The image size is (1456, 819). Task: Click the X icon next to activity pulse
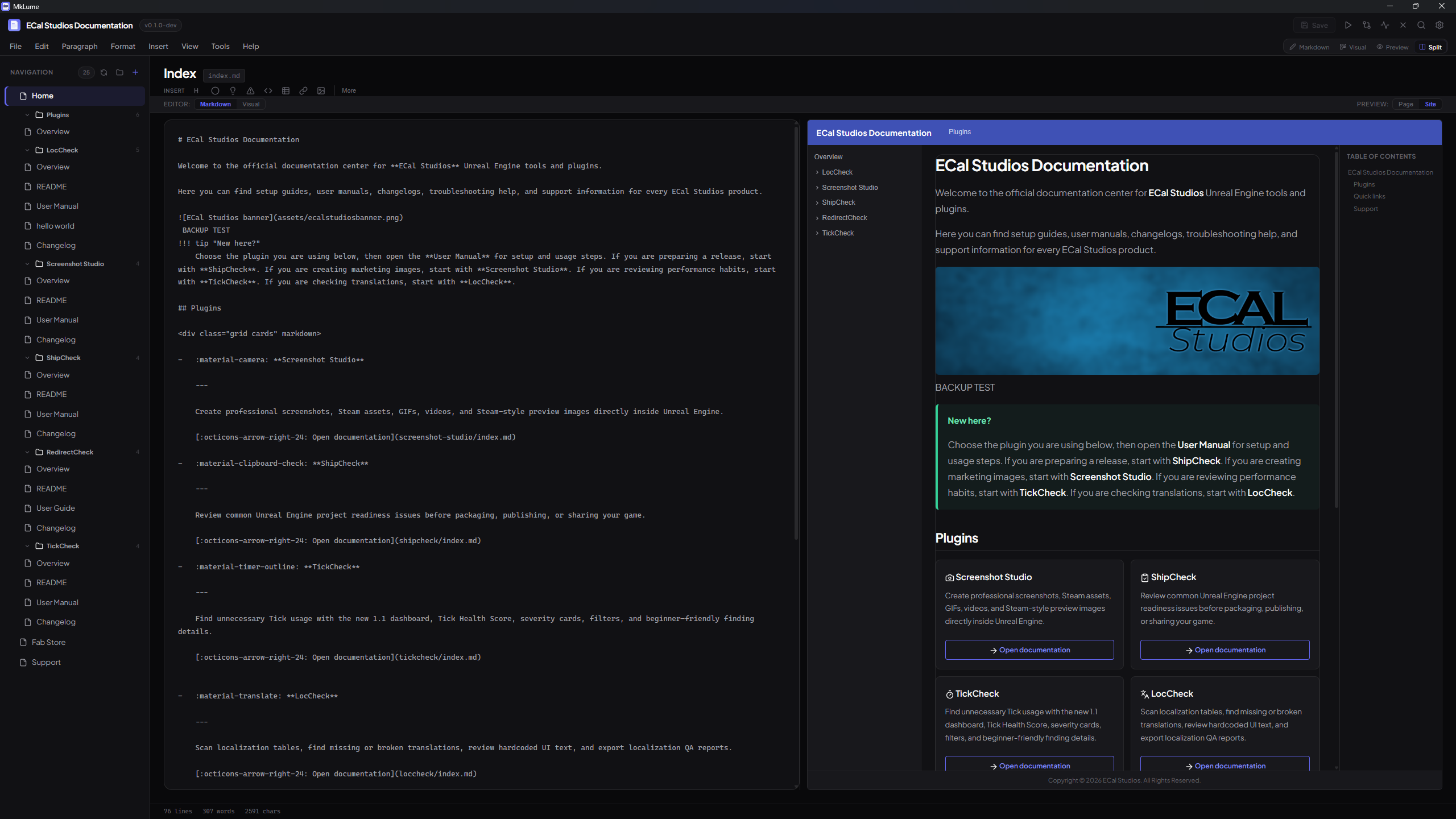(1403, 25)
